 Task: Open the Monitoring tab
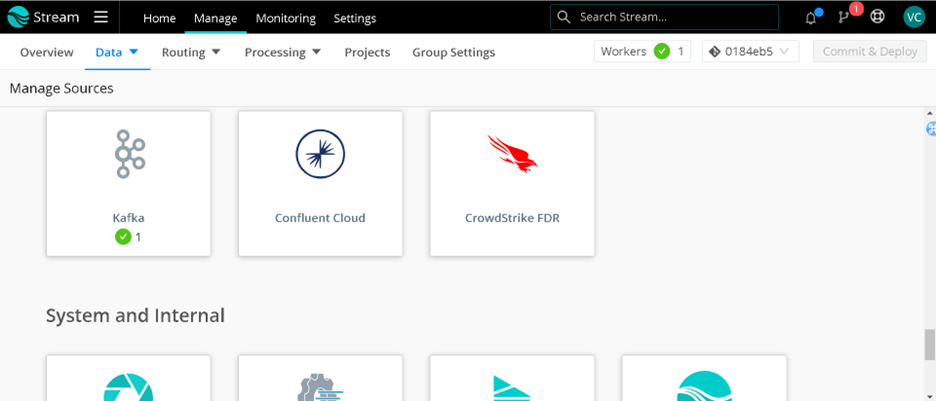click(286, 18)
